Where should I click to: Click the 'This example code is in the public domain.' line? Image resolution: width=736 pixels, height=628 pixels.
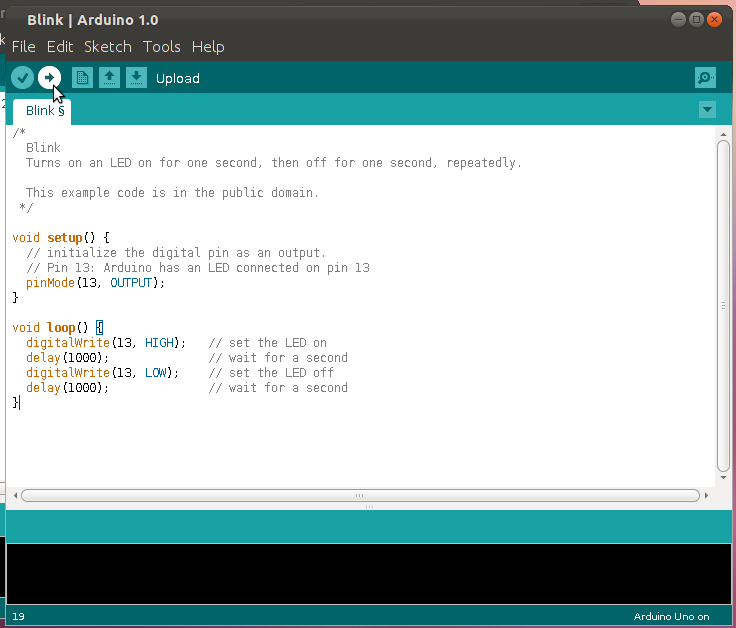172,193
